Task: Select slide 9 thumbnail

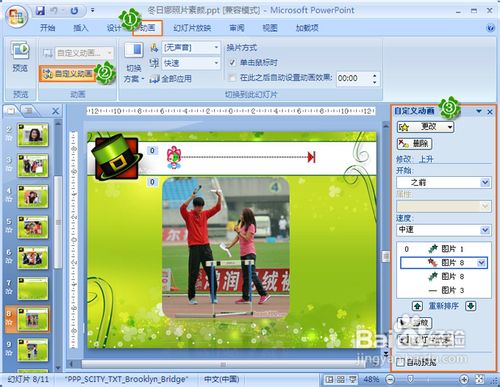Action: pyautogui.click(x=33, y=350)
